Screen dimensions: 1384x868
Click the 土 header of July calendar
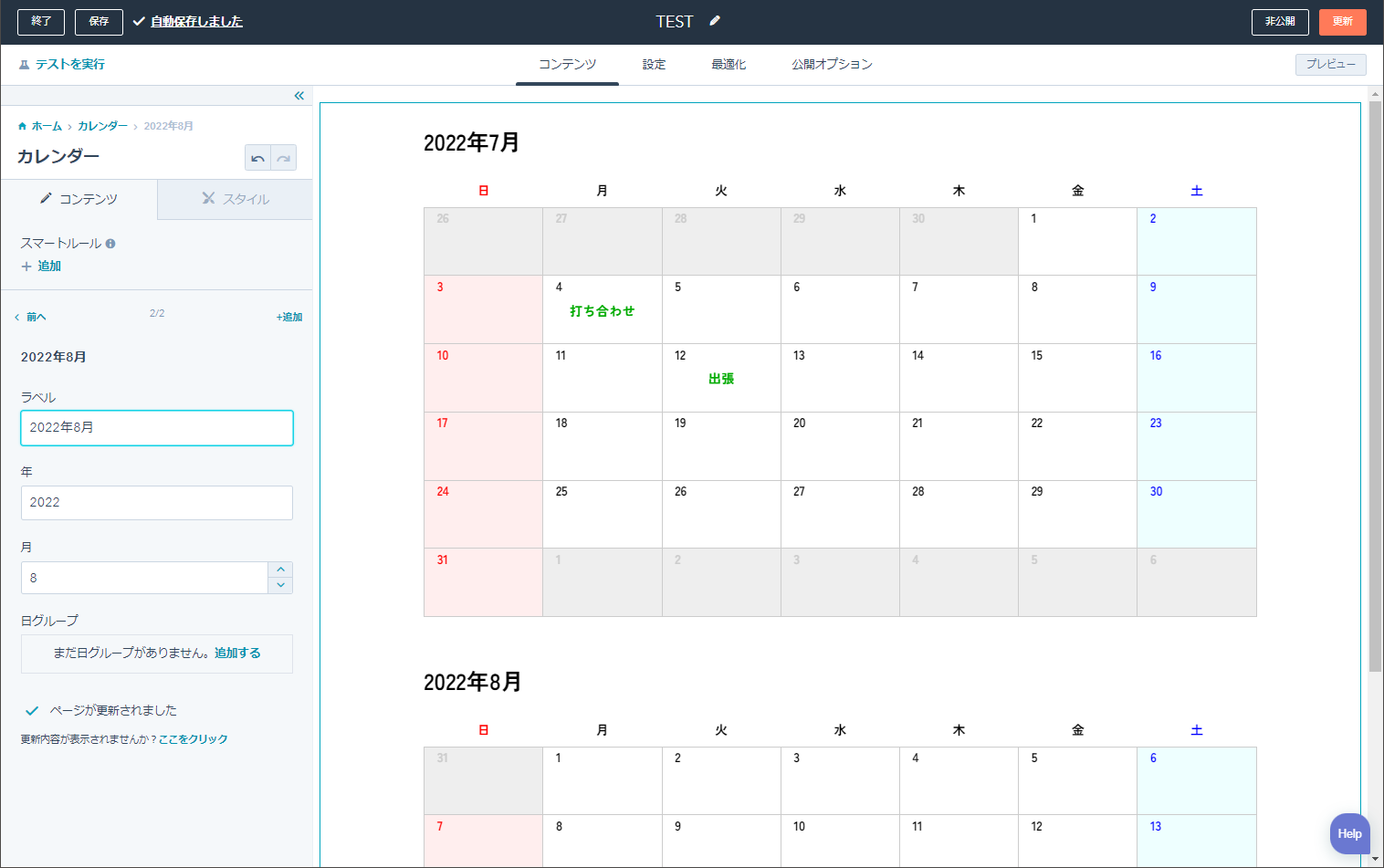tap(1197, 191)
